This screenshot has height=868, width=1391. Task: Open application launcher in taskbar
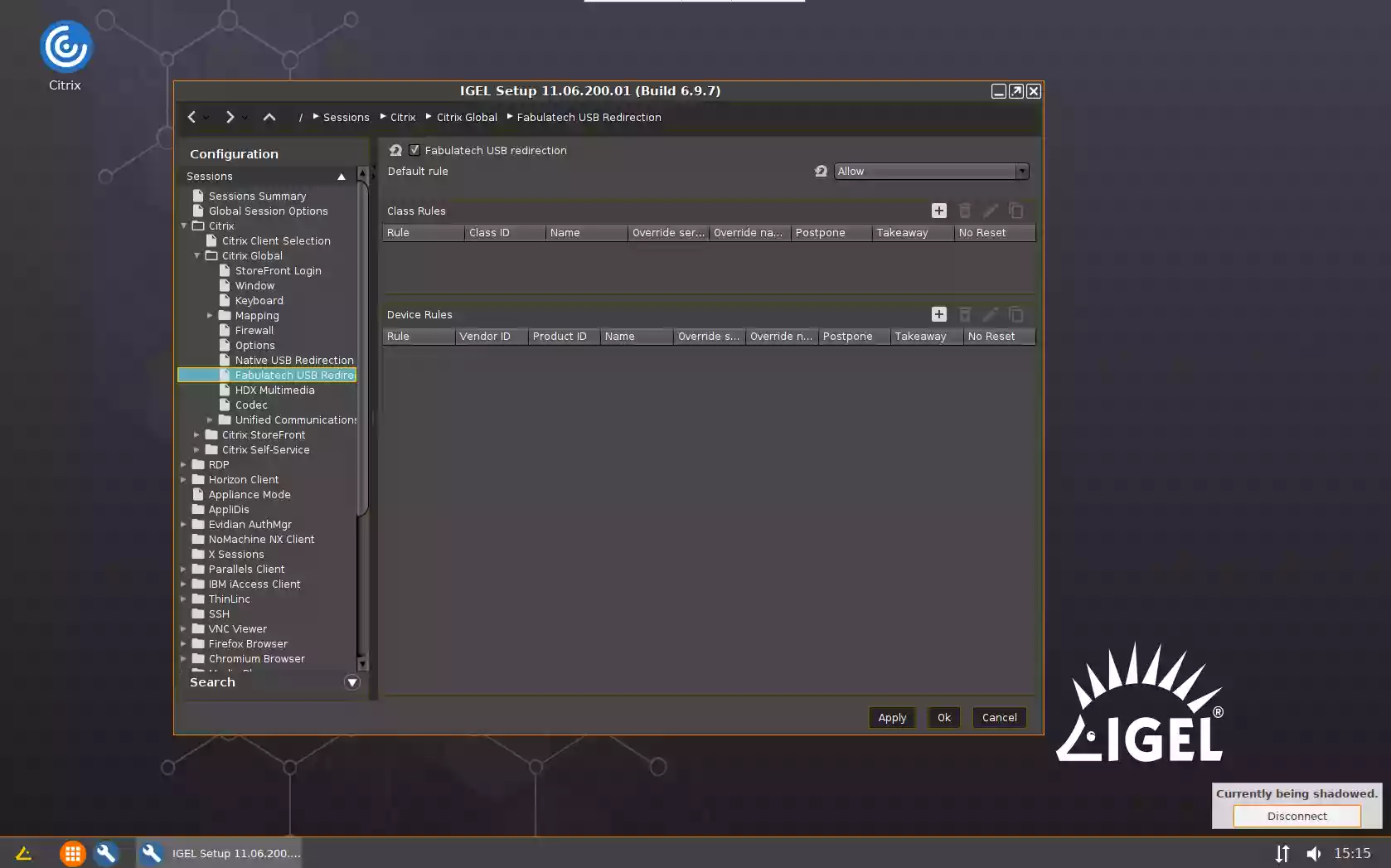[x=72, y=853]
